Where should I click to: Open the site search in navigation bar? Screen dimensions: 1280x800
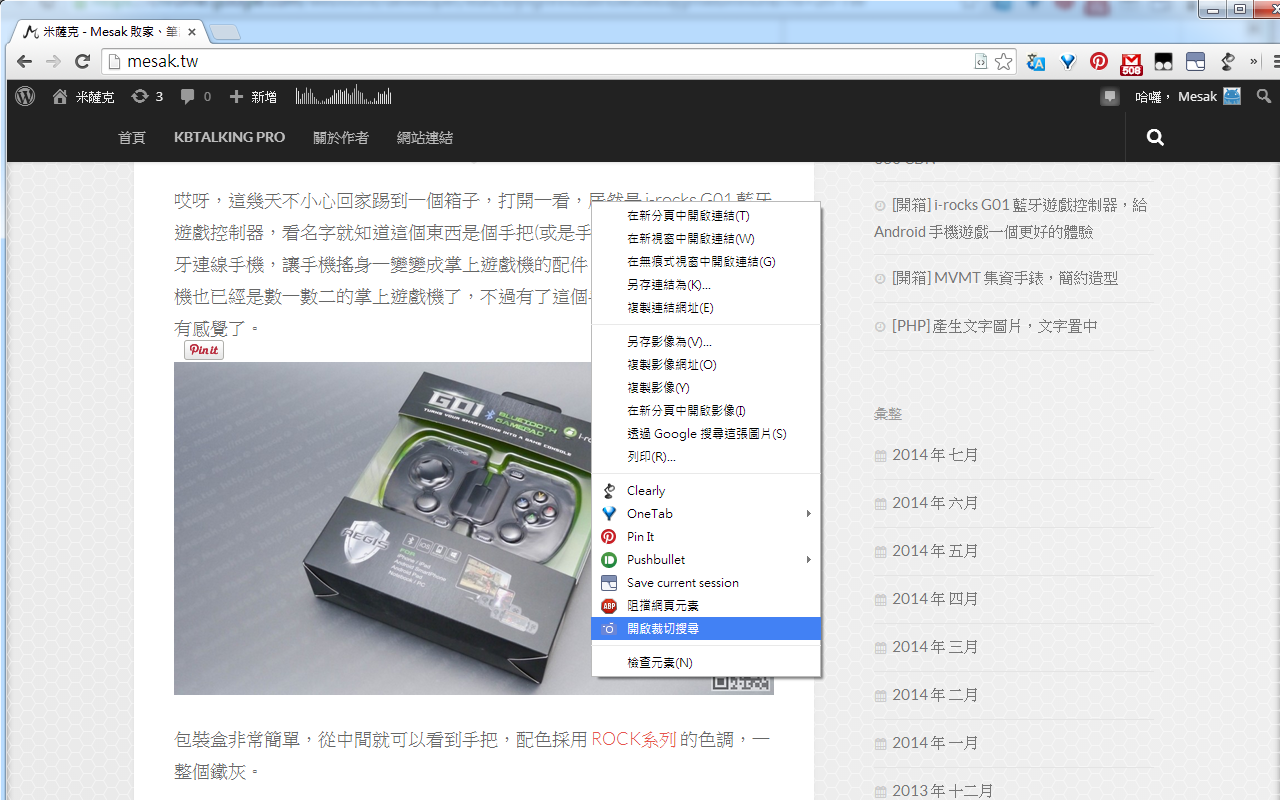[1155, 137]
